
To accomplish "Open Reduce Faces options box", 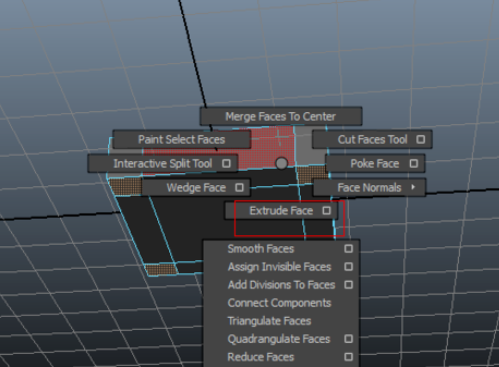I will point(348,357).
